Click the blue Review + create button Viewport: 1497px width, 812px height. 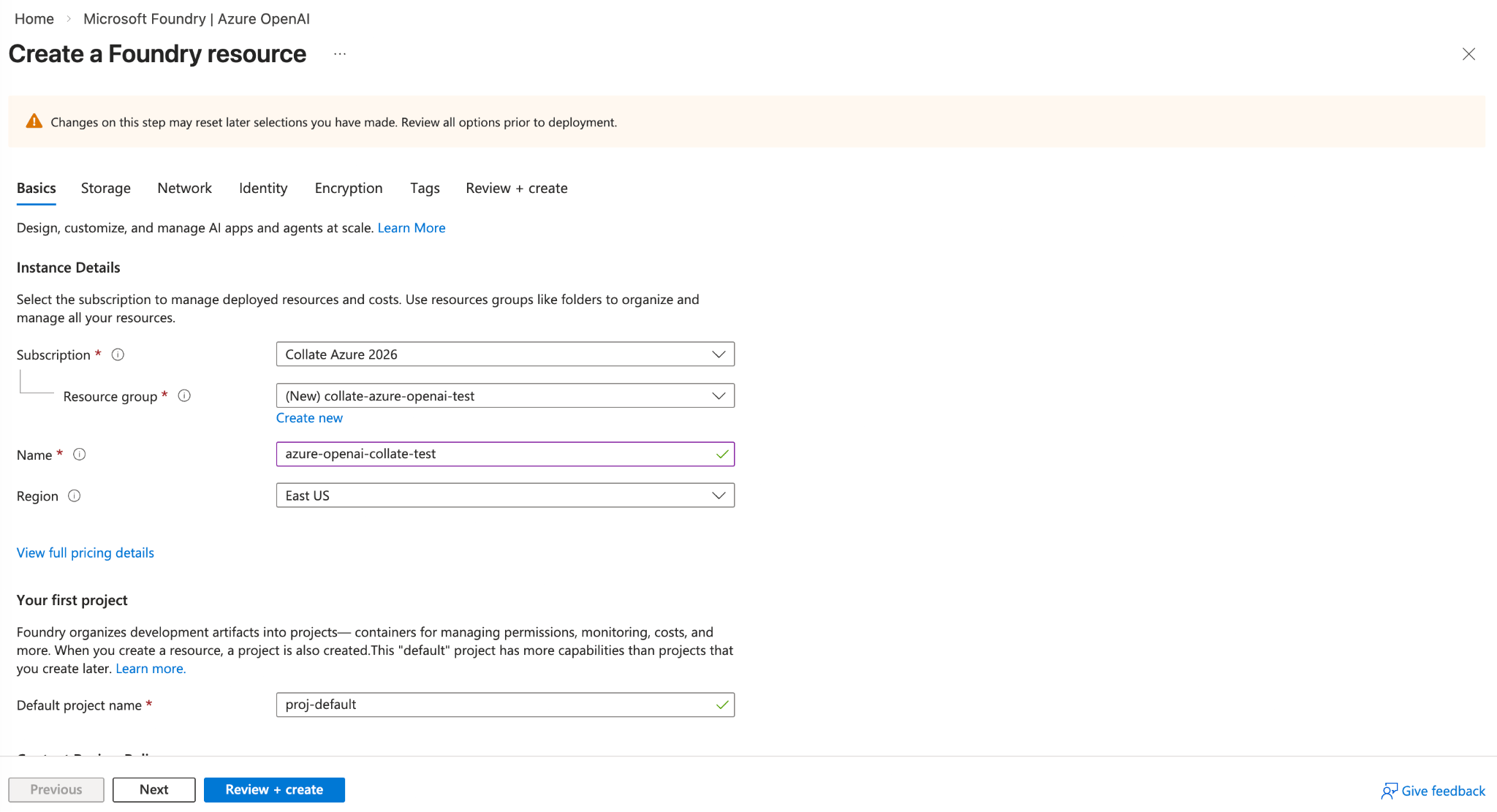(274, 789)
